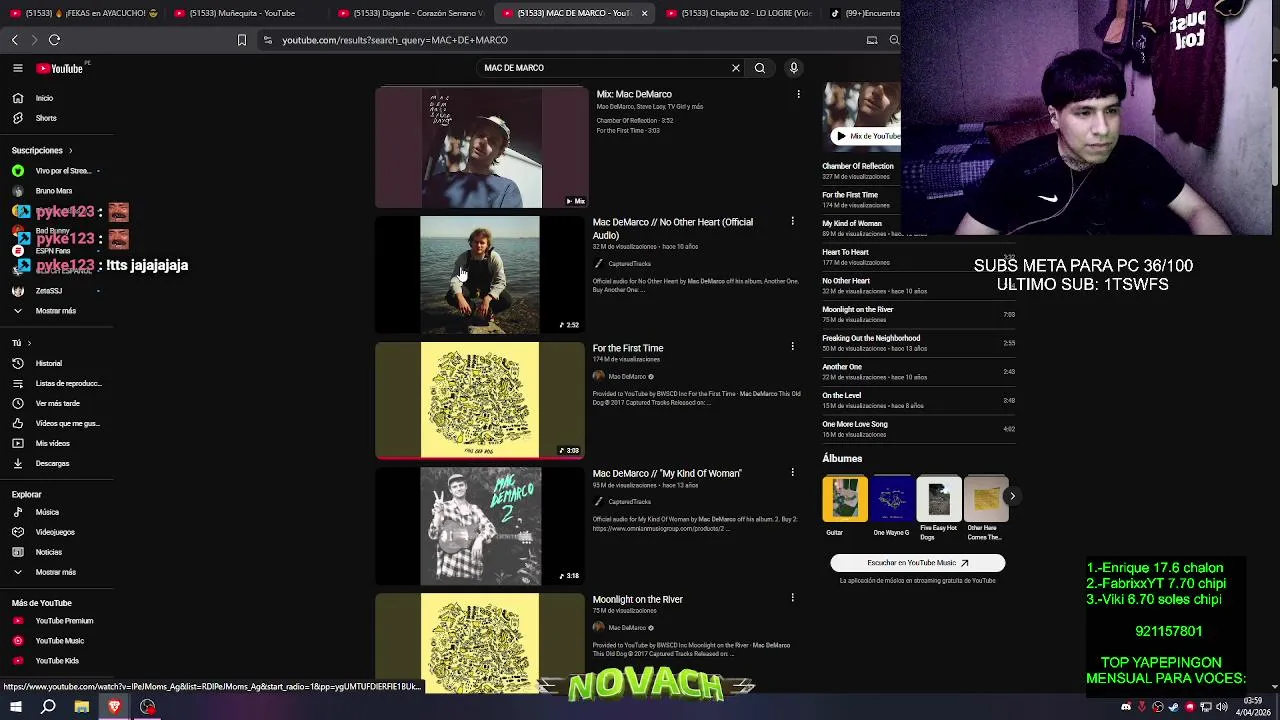Show next albums with the carousel arrow

tap(1012, 496)
